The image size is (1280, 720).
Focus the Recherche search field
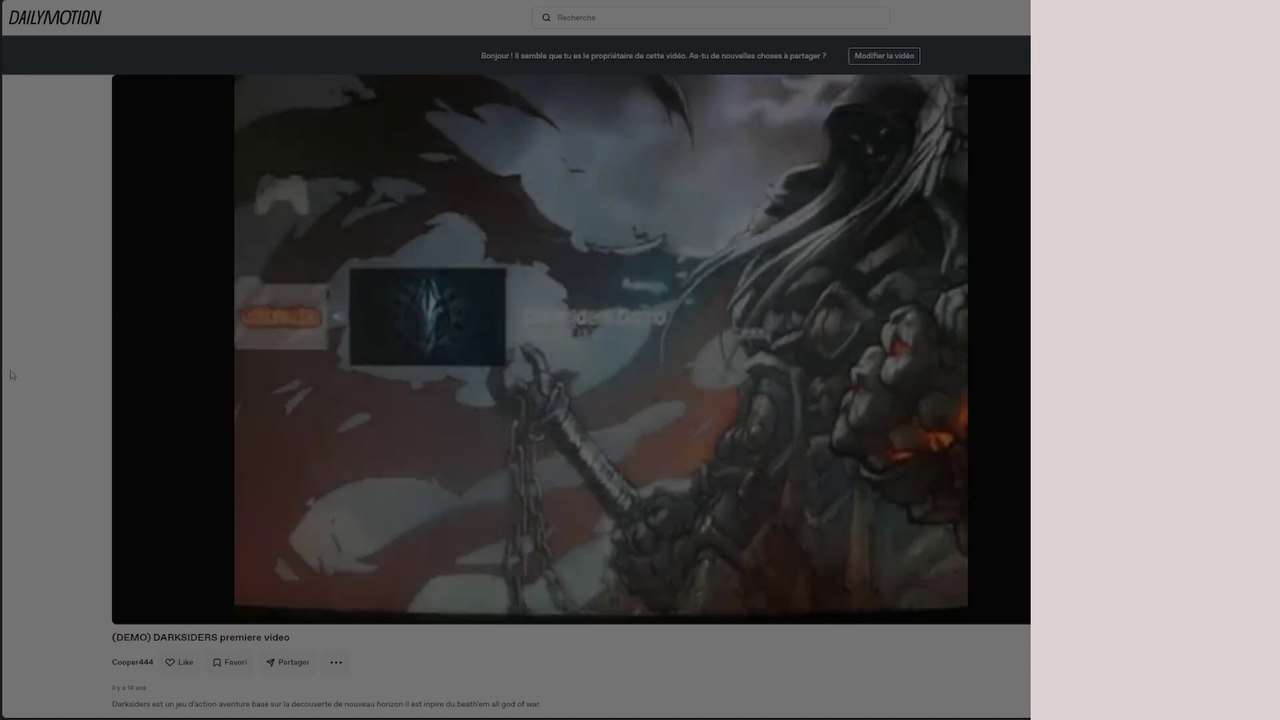click(x=715, y=18)
